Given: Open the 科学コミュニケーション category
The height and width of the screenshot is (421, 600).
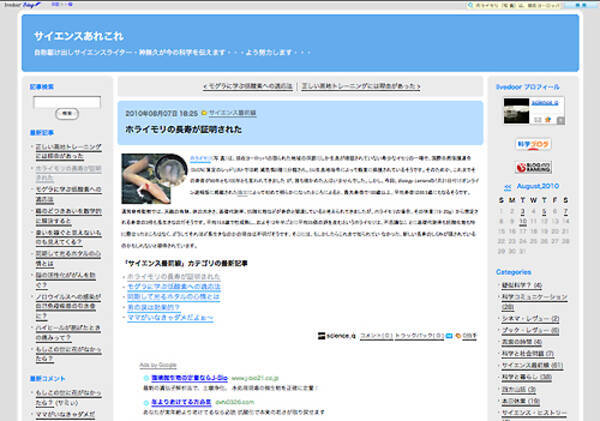Looking at the screenshot, I should 535,302.
